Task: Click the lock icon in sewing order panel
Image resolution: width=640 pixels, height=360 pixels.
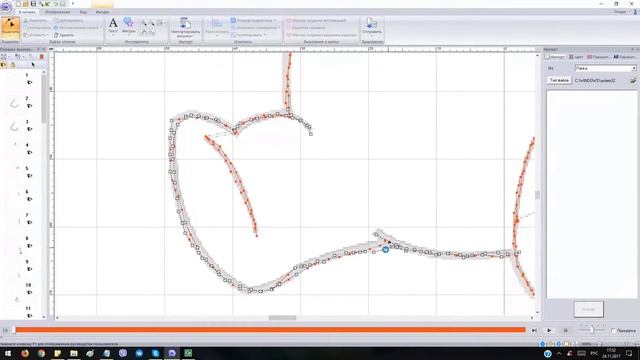Action: click(x=13, y=64)
